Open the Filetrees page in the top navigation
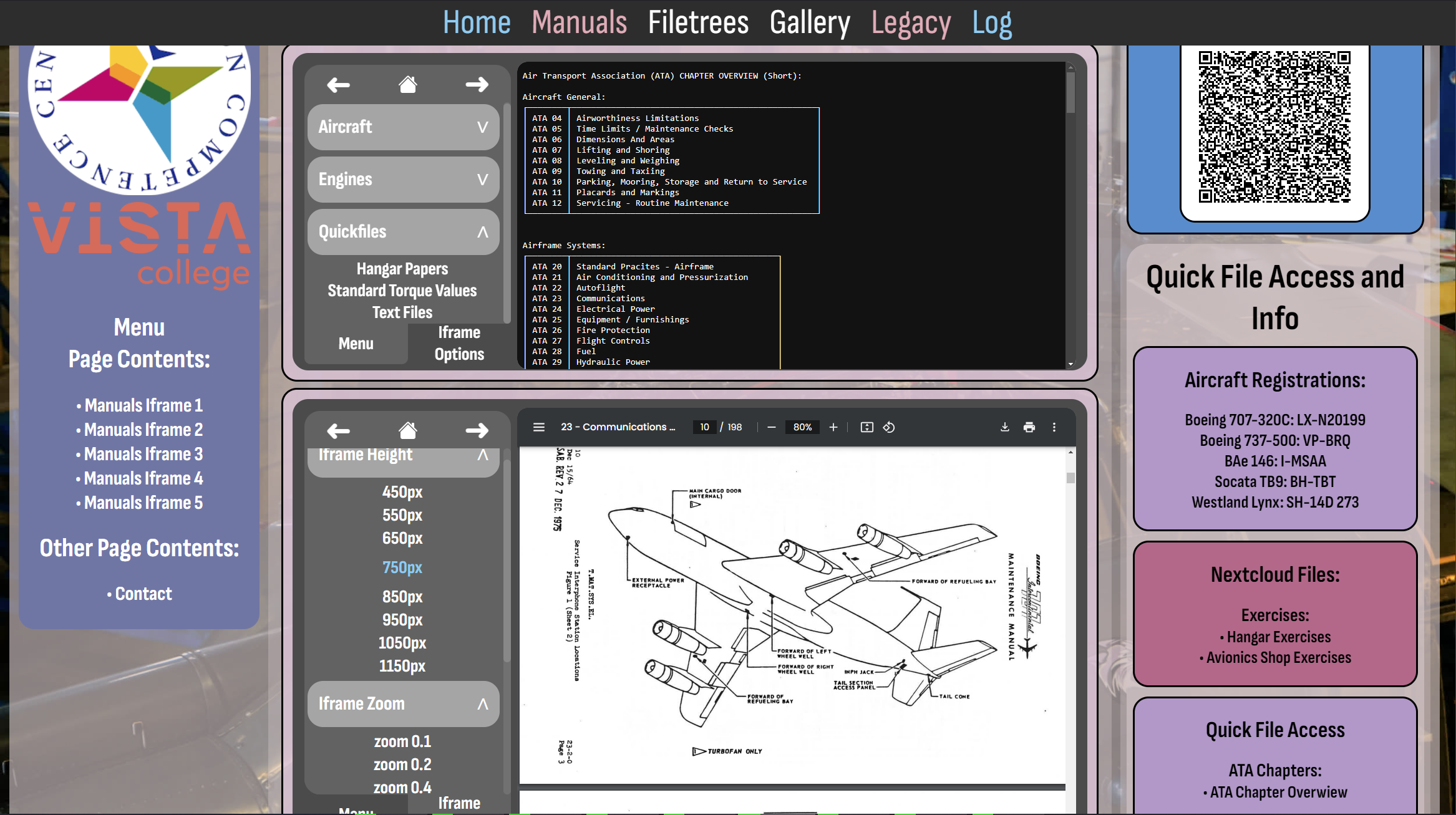1456x815 pixels. [x=698, y=23]
